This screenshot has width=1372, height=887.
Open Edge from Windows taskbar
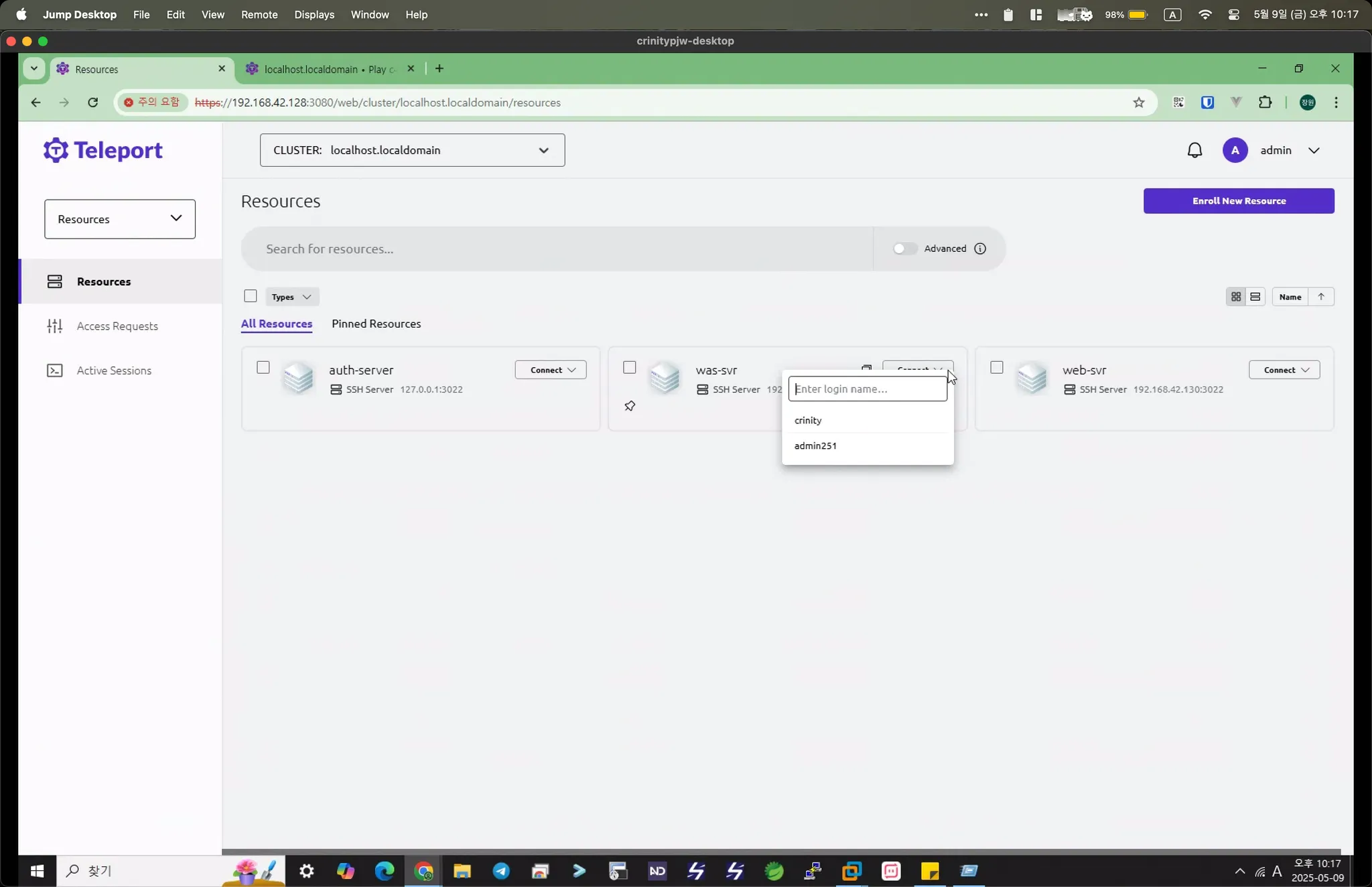click(x=385, y=871)
